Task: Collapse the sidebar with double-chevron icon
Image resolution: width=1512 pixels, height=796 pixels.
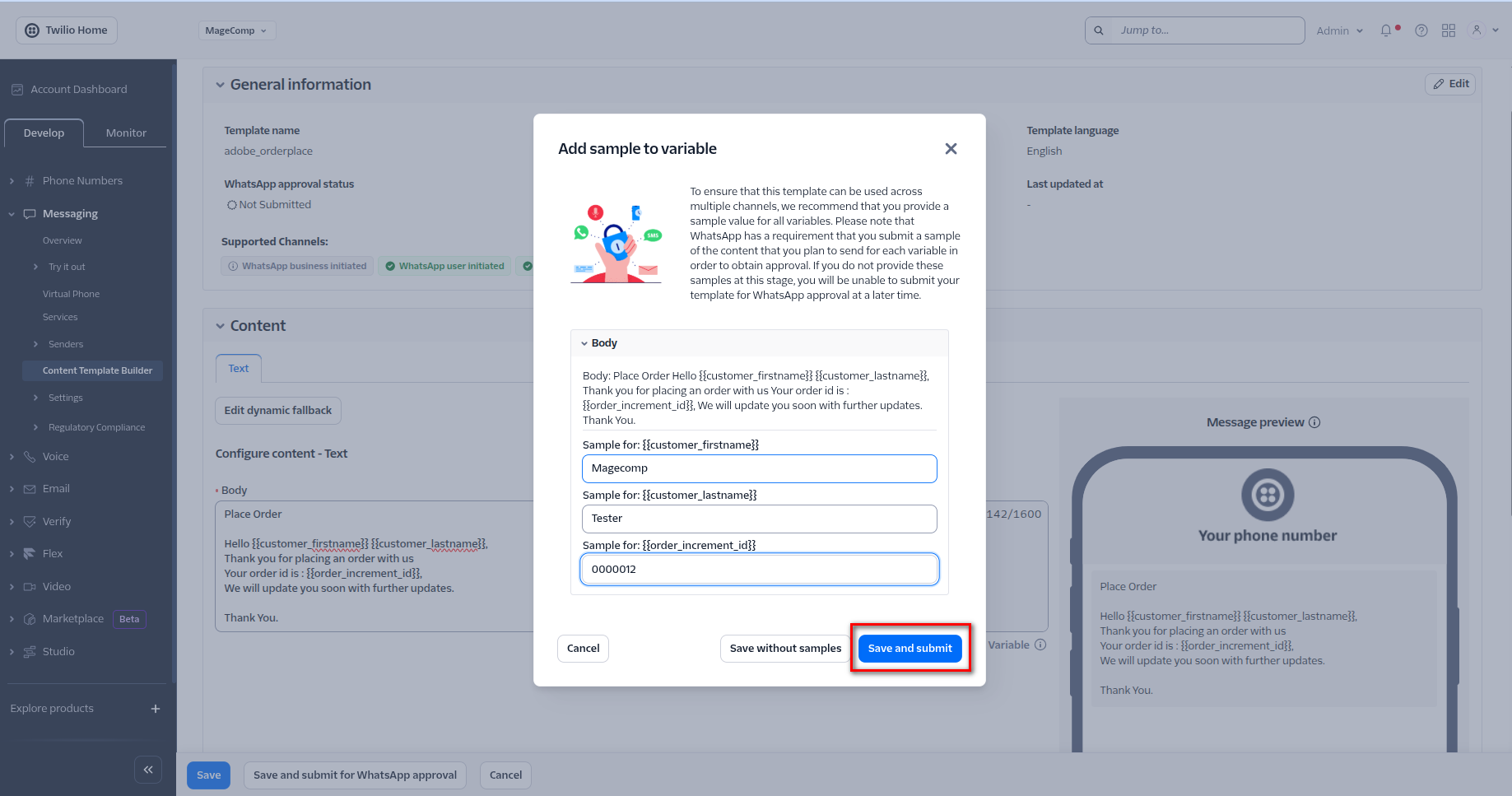Action: pyautogui.click(x=148, y=770)
